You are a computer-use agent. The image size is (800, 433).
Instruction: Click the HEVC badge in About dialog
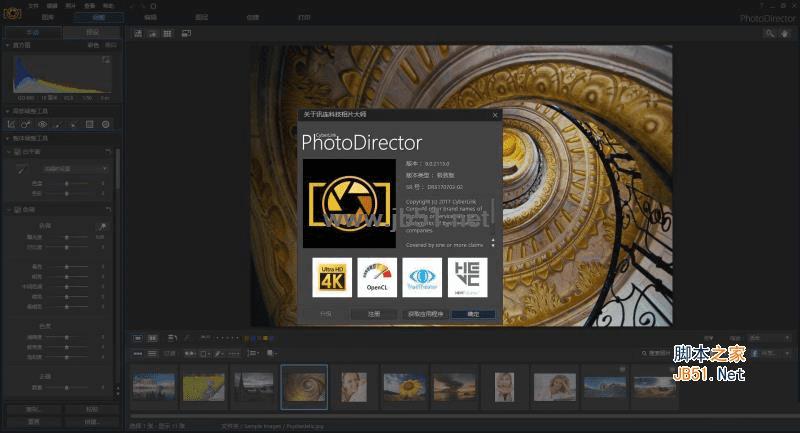click(467, 277)
